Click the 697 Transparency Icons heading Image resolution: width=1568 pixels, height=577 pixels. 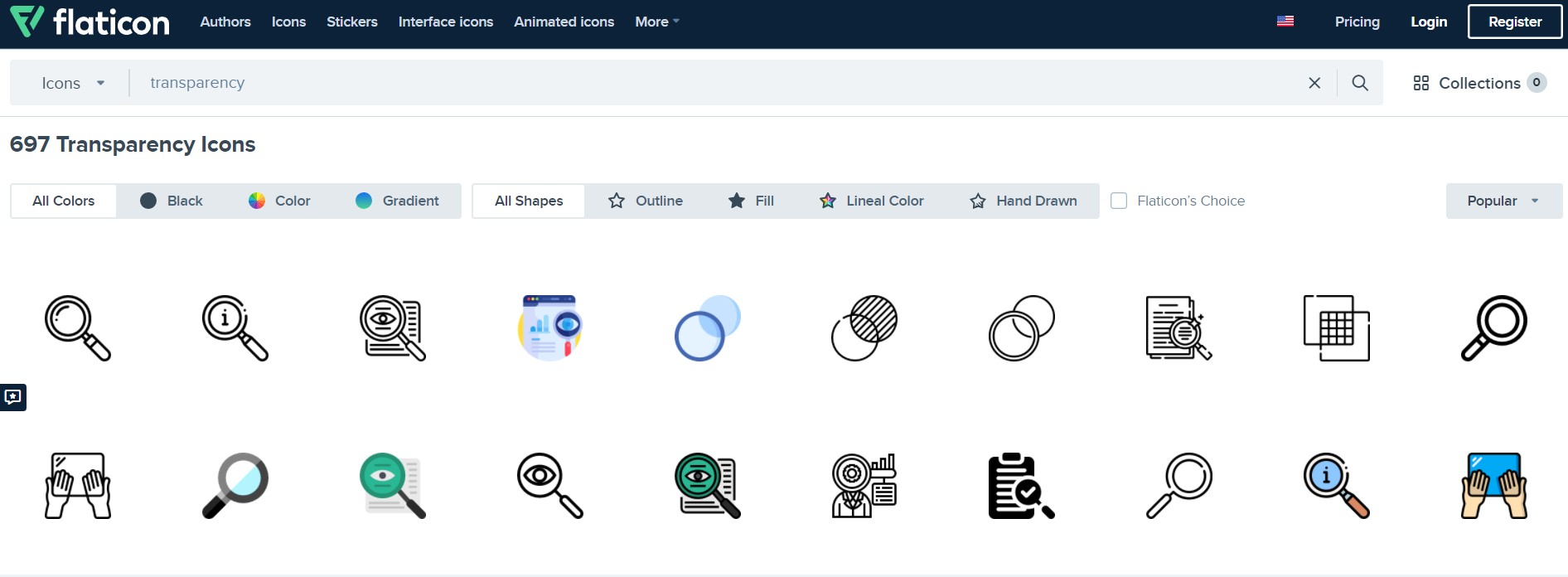click(x=133, y=144)
